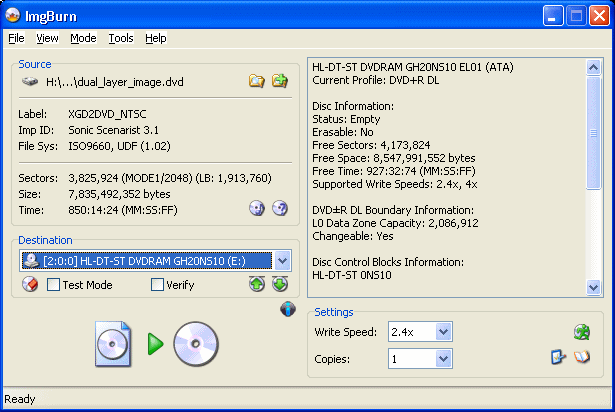Click the info panel scroll up arrow

(593, 68)
